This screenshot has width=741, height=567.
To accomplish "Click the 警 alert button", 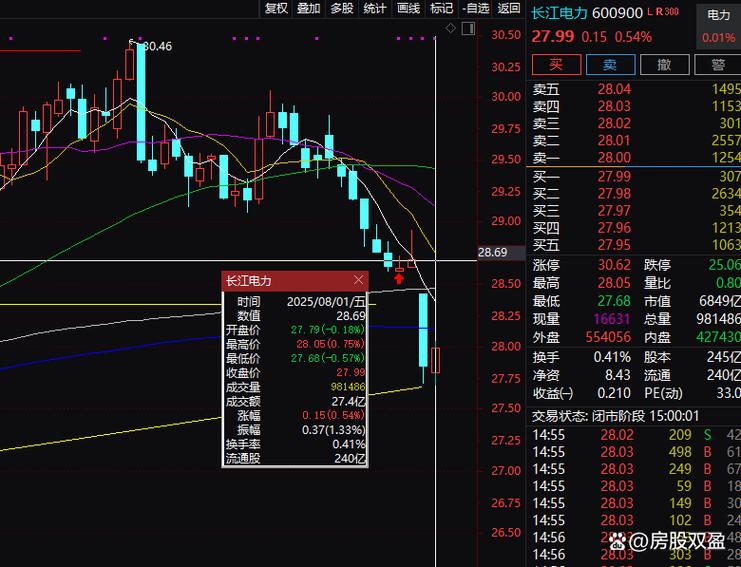I will click(x=717, y=65).
